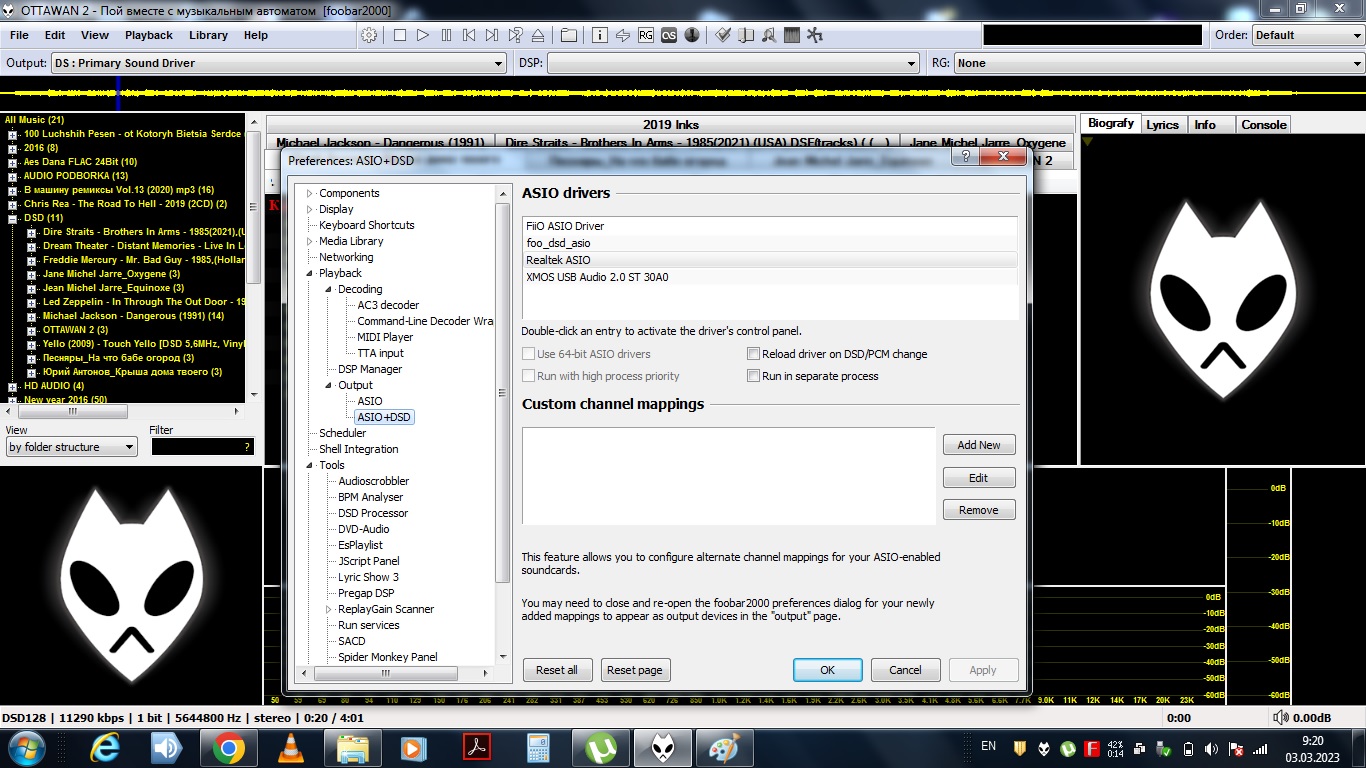
Task: Switch to the Lyrics tab
Action: [x=1162, y=125]
